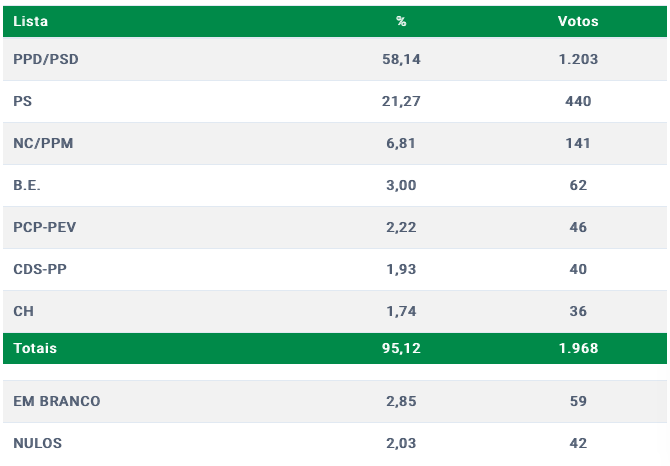Select the 1.203 votes cell
Viewport: 670px width, 466px height.
(x=578, y=59)
